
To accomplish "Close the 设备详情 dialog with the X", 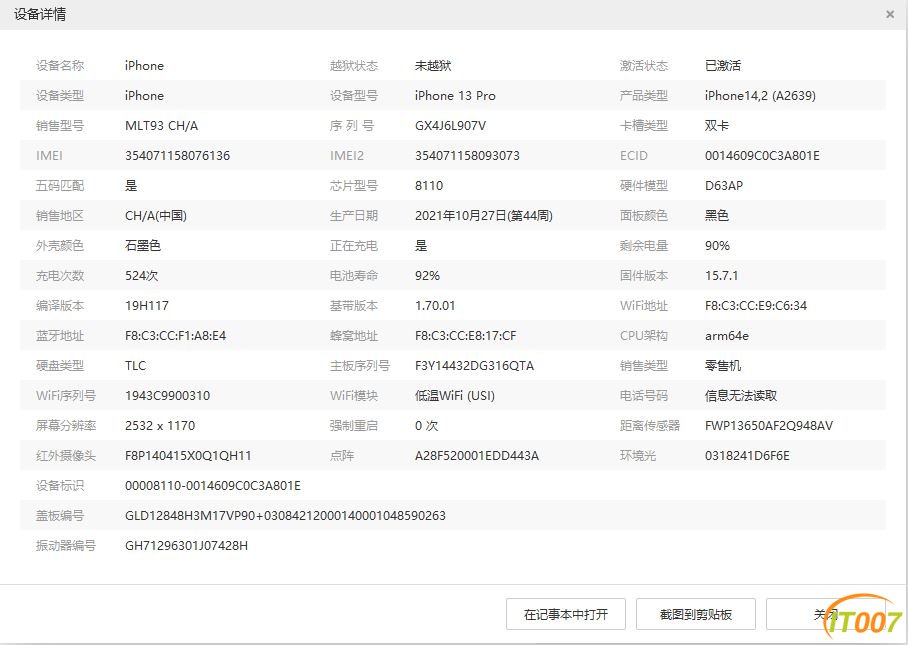I will pyautogui.click(x=890, y=14).
